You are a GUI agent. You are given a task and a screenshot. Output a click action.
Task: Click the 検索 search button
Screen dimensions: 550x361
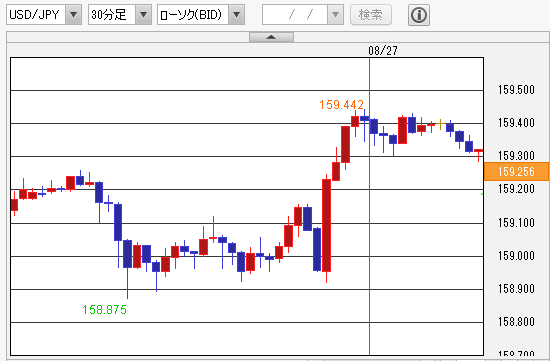(371, 15)
